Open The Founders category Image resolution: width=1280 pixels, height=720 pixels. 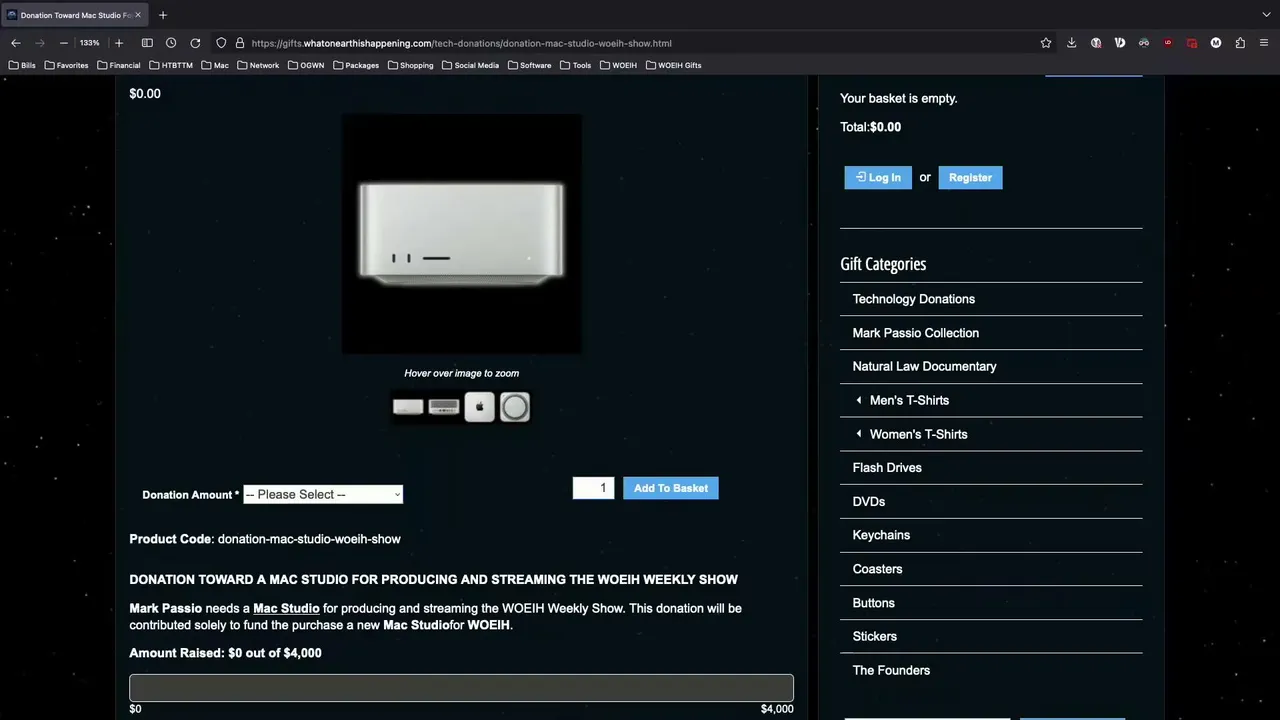891,670
